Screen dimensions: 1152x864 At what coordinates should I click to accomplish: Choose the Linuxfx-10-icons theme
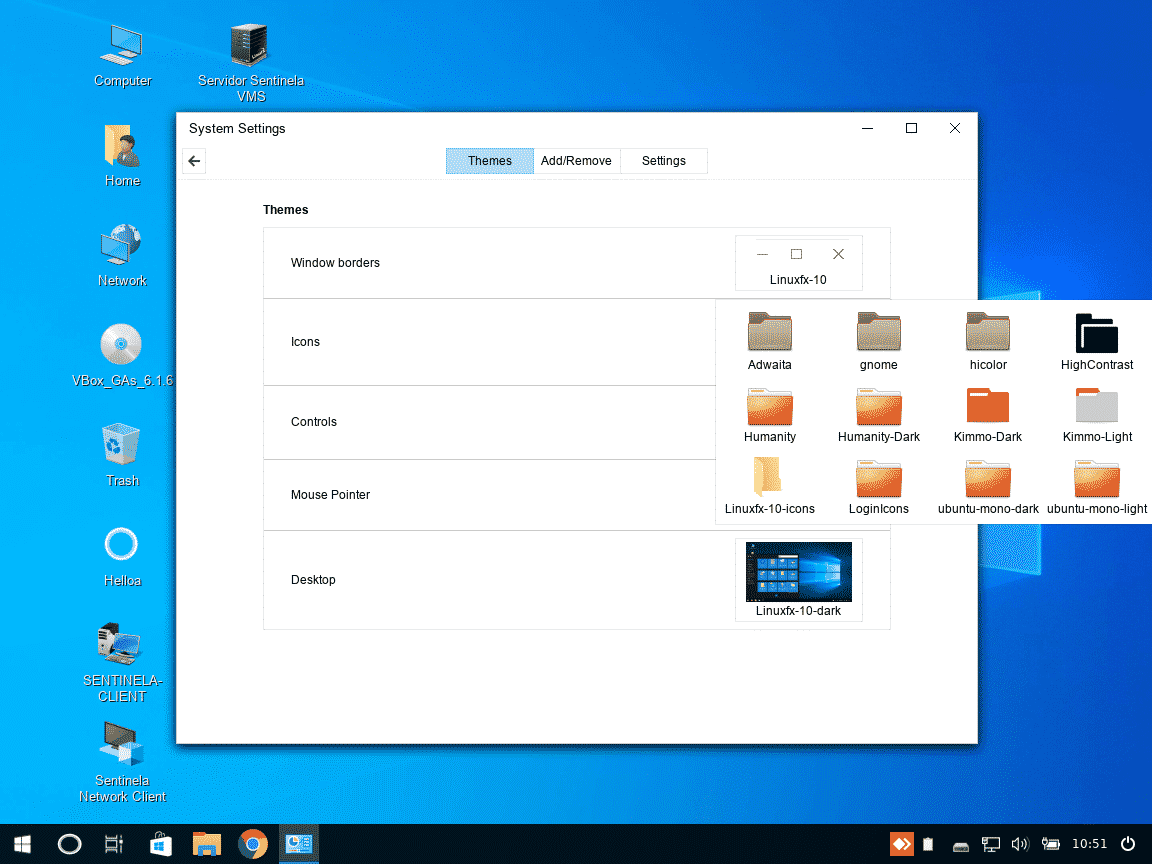point(769,484)
